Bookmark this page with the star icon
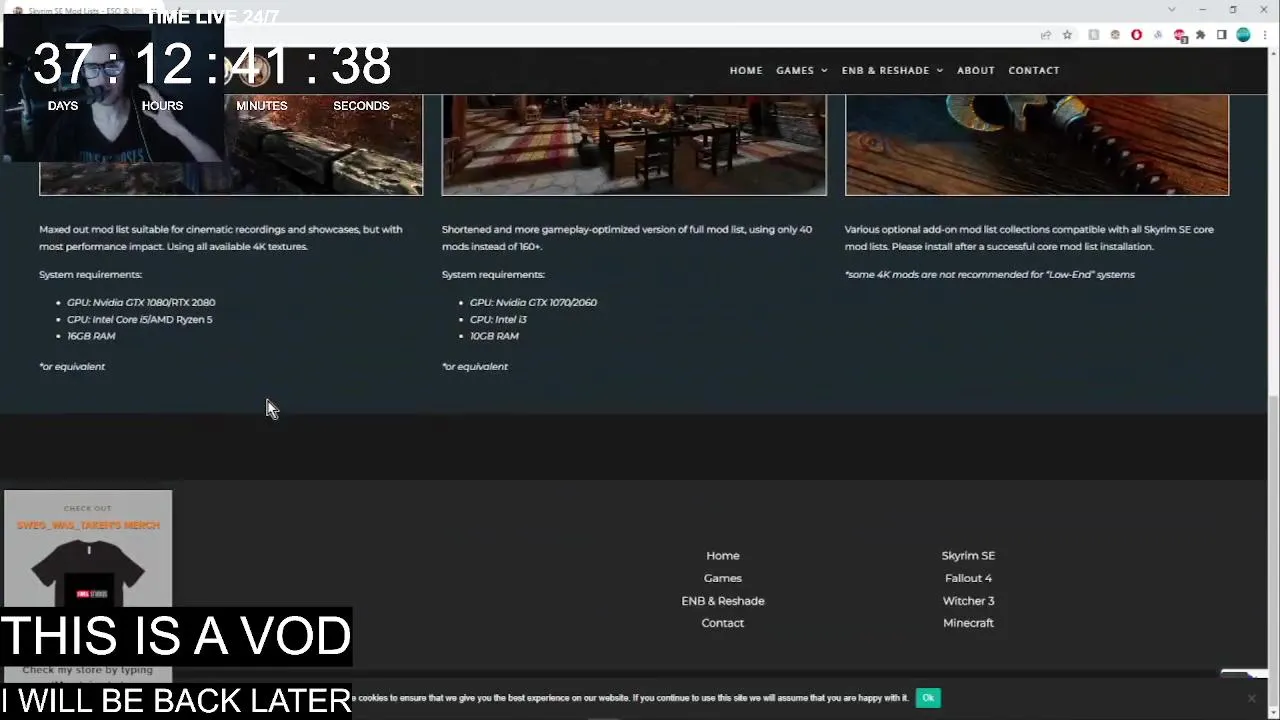This screenshot has height=720, width=1280. point(1067,35)
